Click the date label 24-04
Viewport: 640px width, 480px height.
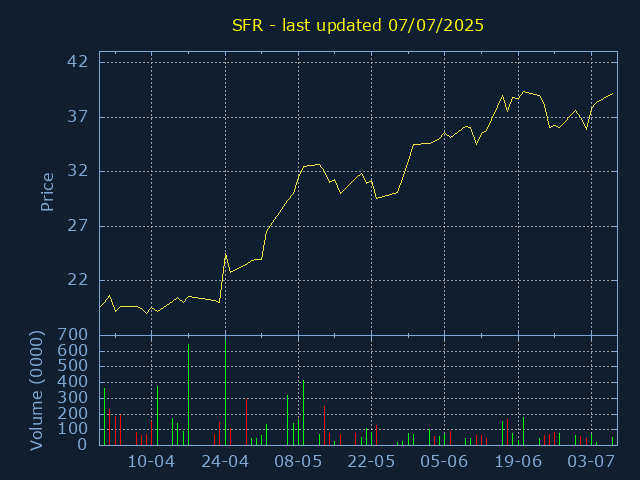(225, 462)
